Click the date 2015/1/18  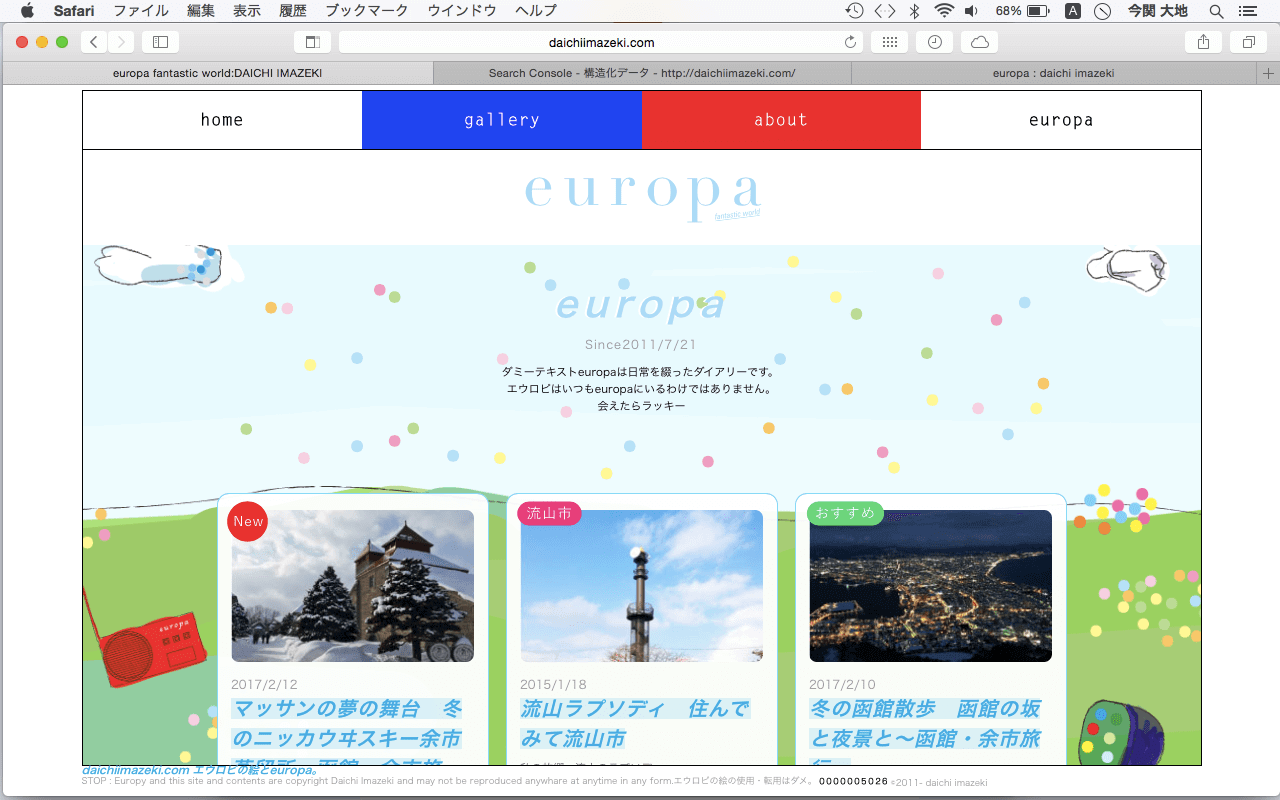(553, 685)
